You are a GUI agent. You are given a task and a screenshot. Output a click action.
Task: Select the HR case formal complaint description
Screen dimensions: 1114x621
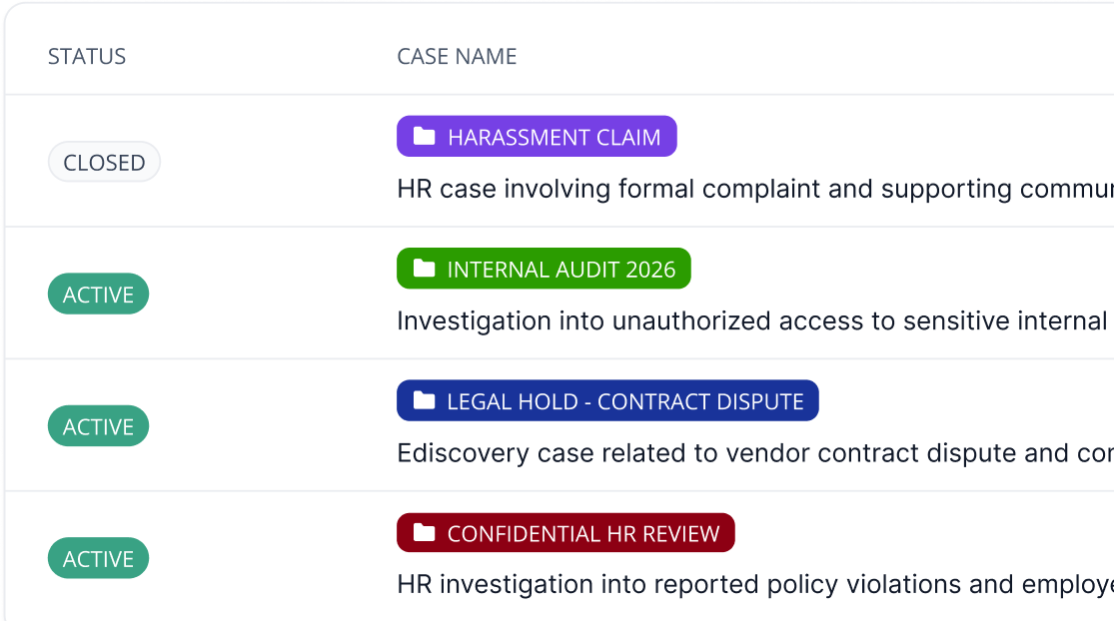pyautogui.click(x=755, y=189)
